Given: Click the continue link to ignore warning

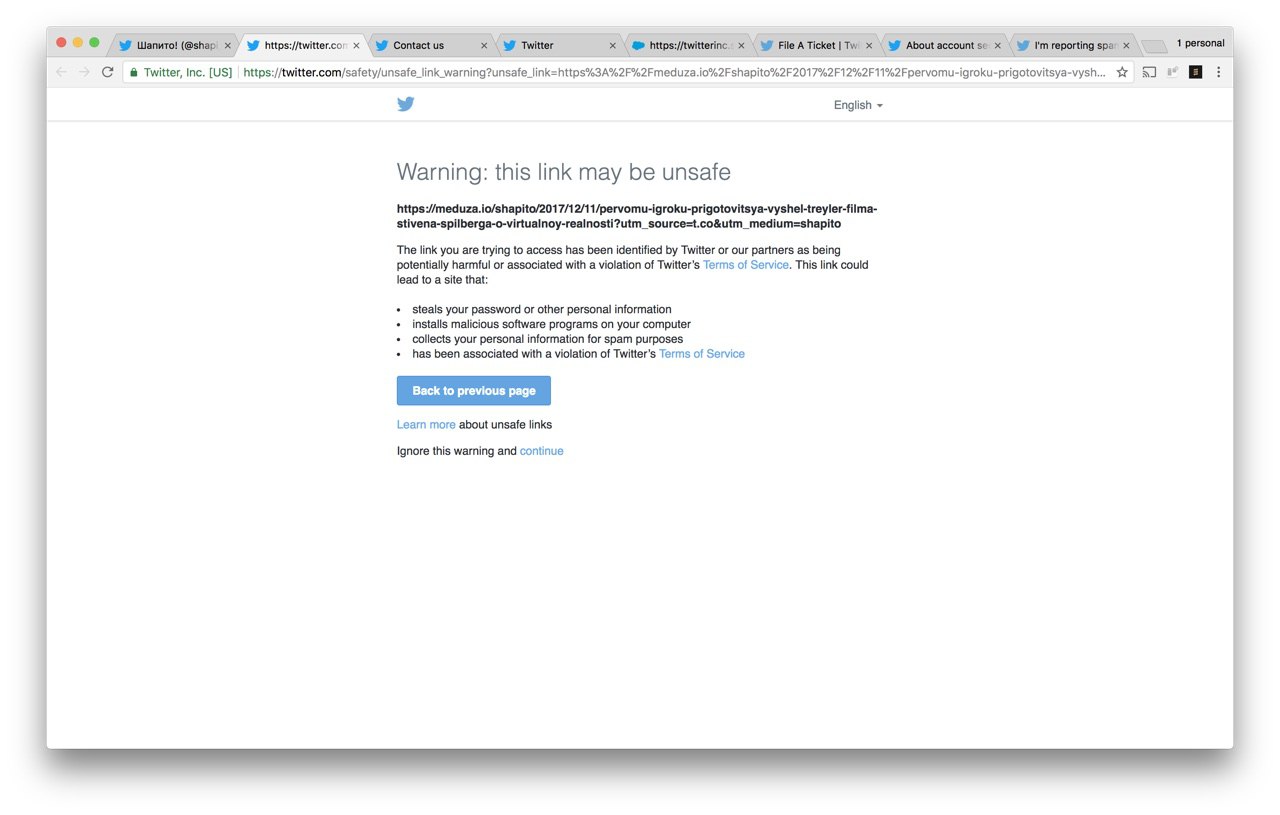Looking at the screenshot, I should point(541,451).
